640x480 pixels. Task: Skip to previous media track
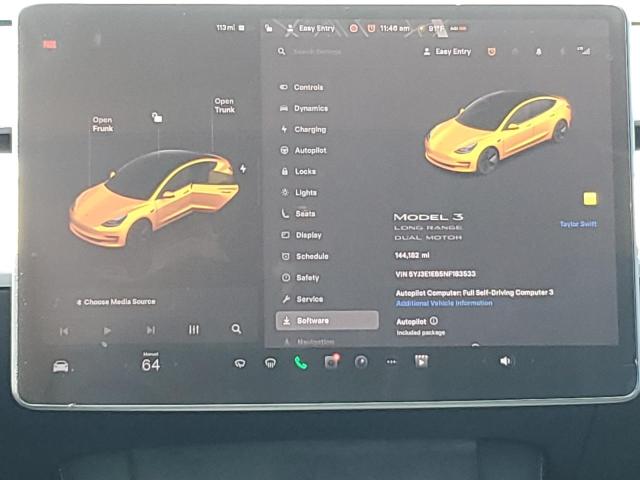(x=64, y=331)
